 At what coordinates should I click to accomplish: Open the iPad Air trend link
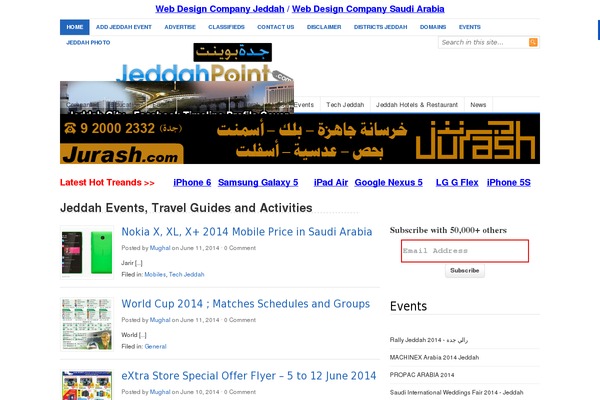pyautogui.click(x=331, y=183)
